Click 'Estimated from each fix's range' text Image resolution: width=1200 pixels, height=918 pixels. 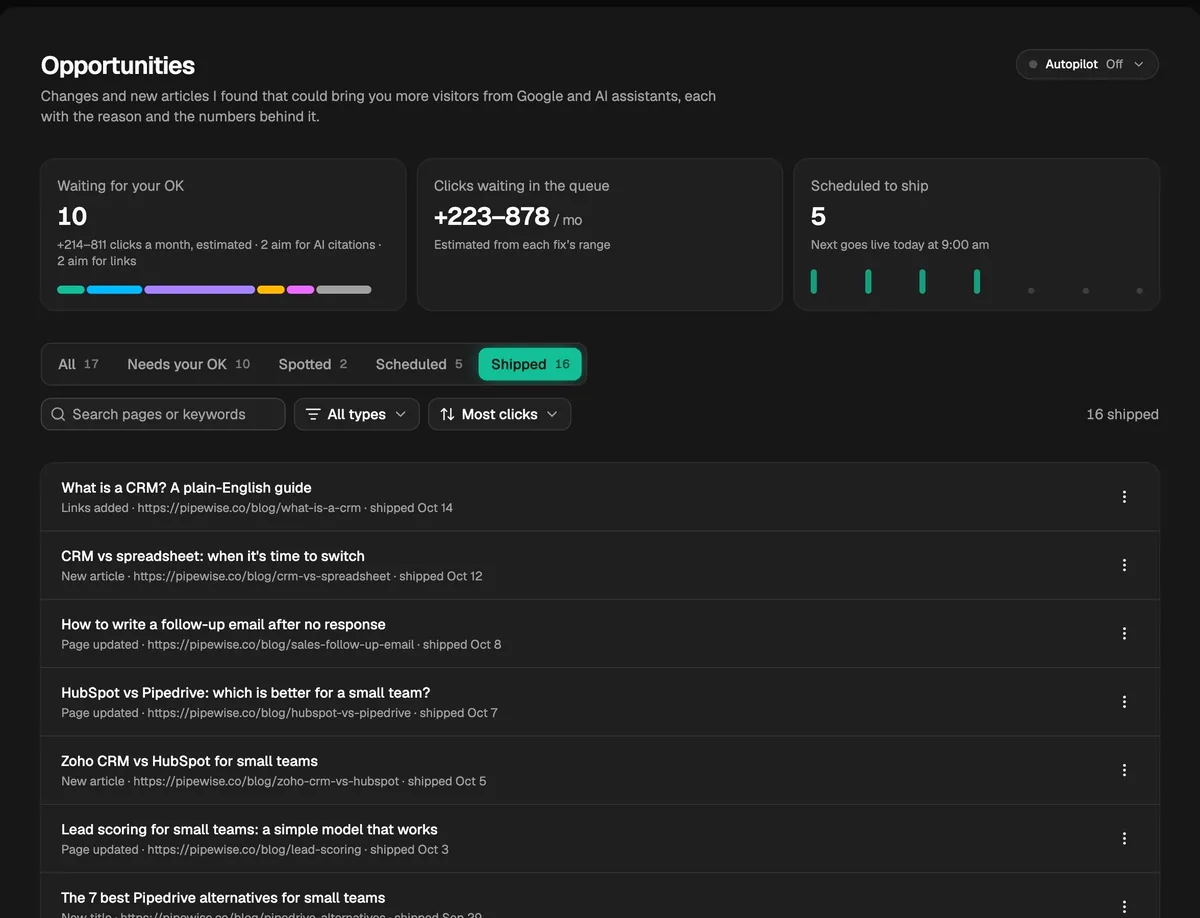(522, 245)
